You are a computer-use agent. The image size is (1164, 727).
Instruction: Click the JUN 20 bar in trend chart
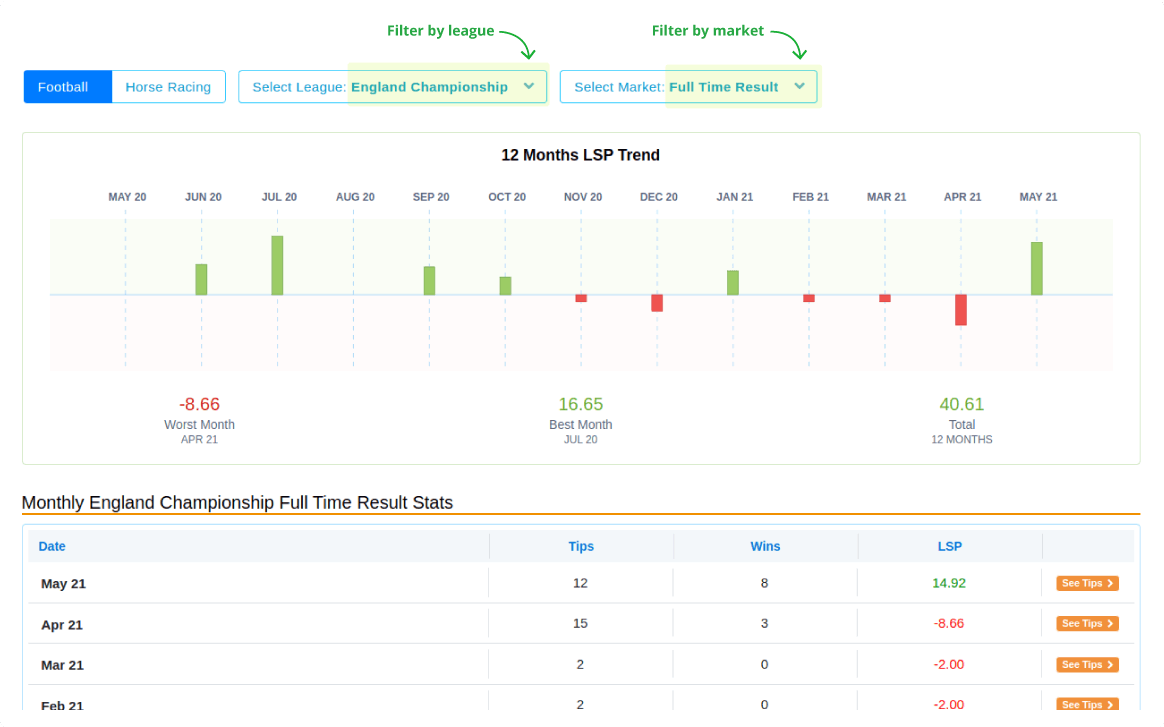coord(201,279)
